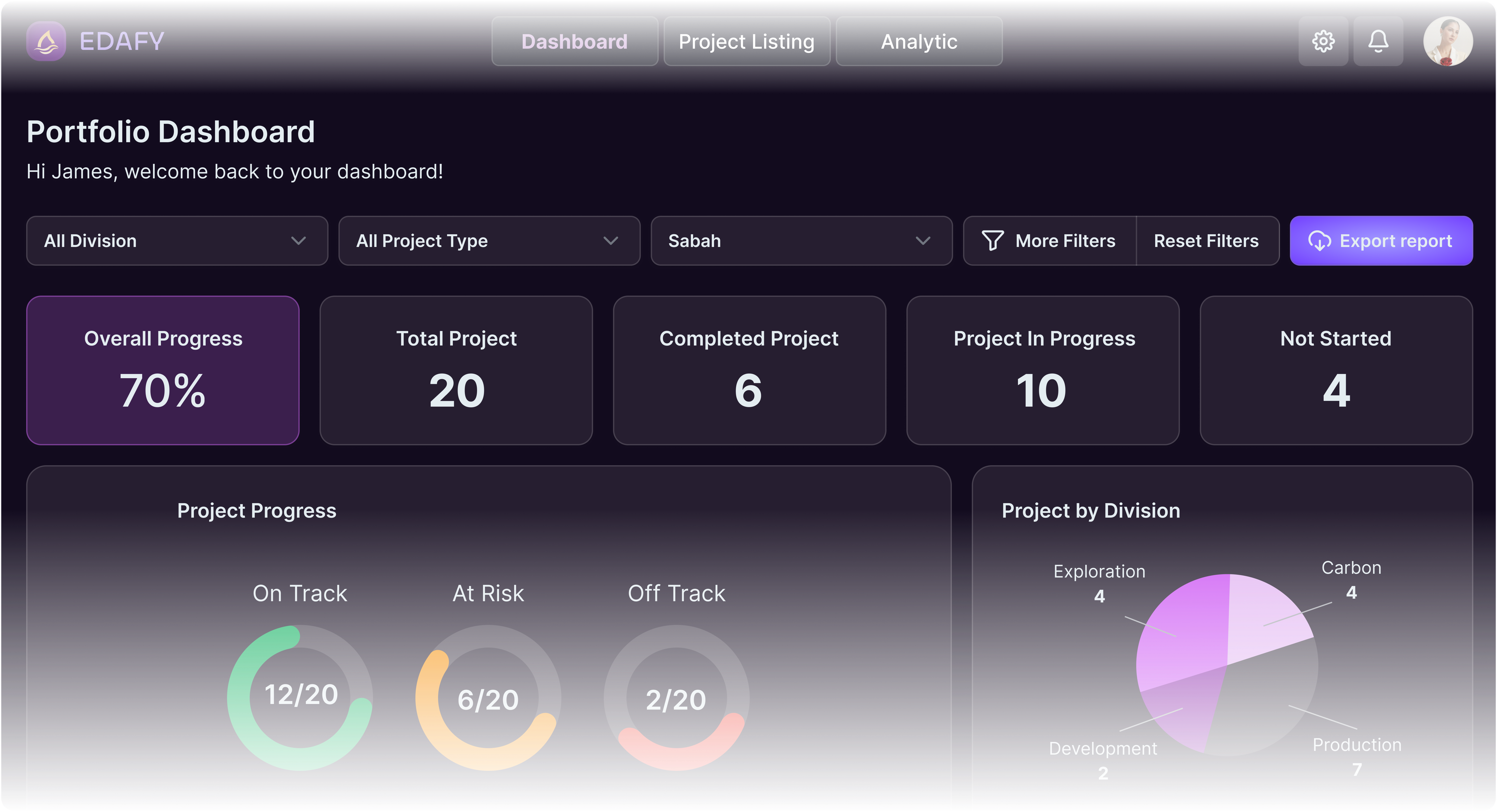Open the user profile avatar

(x=1448, y=41)
